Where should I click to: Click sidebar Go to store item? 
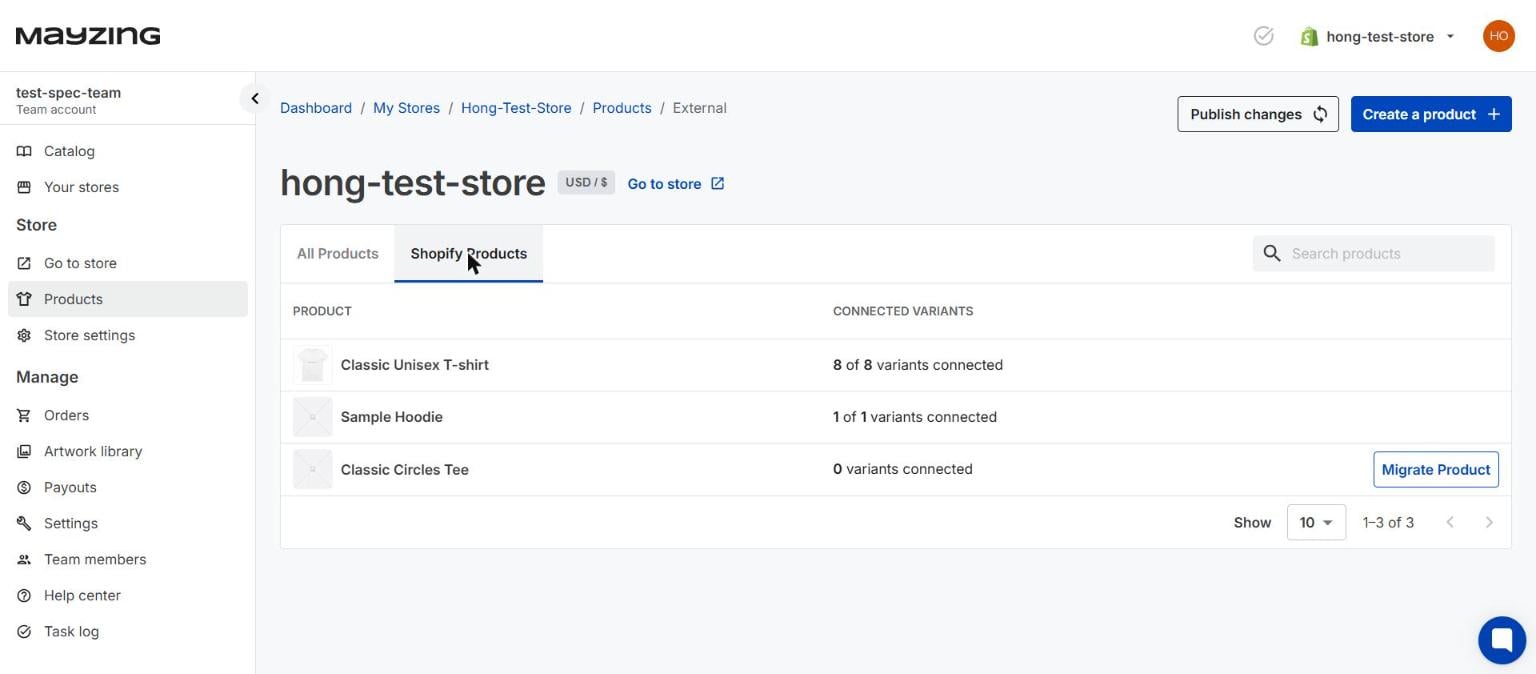128,263
